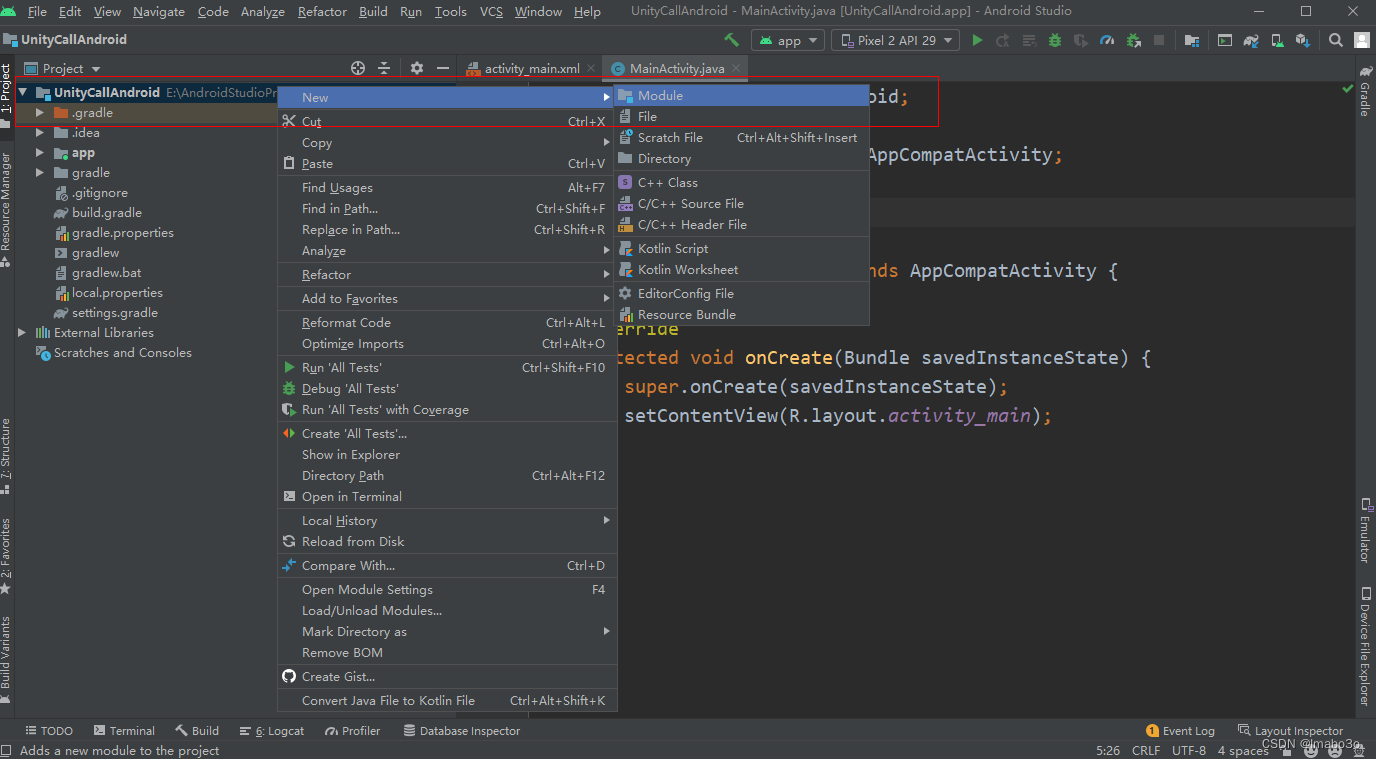Click Open in Terminal in the context menu

[x=446, y=496]
